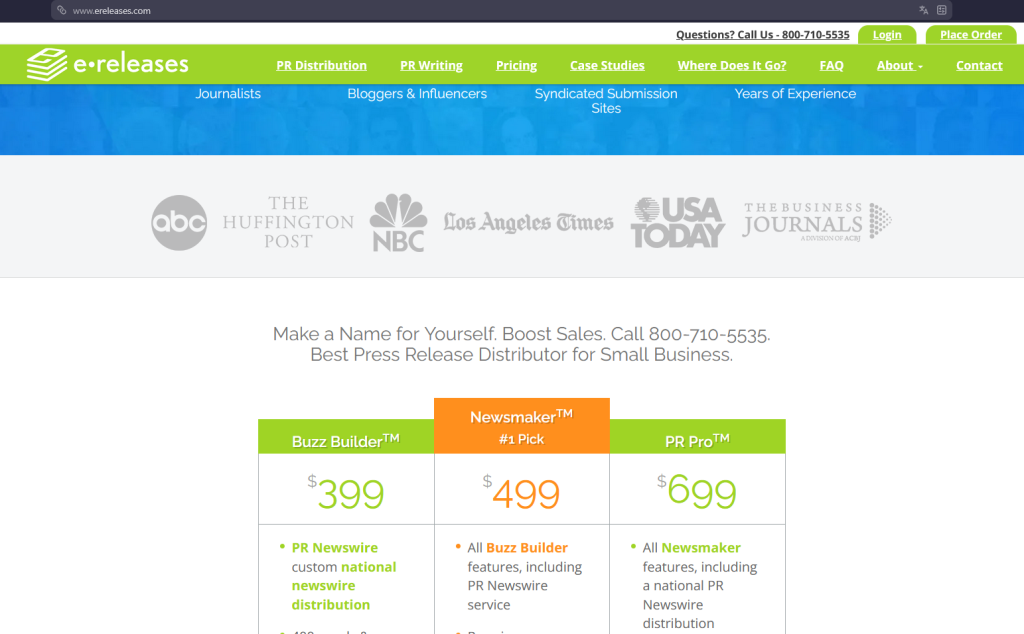Click the USA Today logo

677,223
